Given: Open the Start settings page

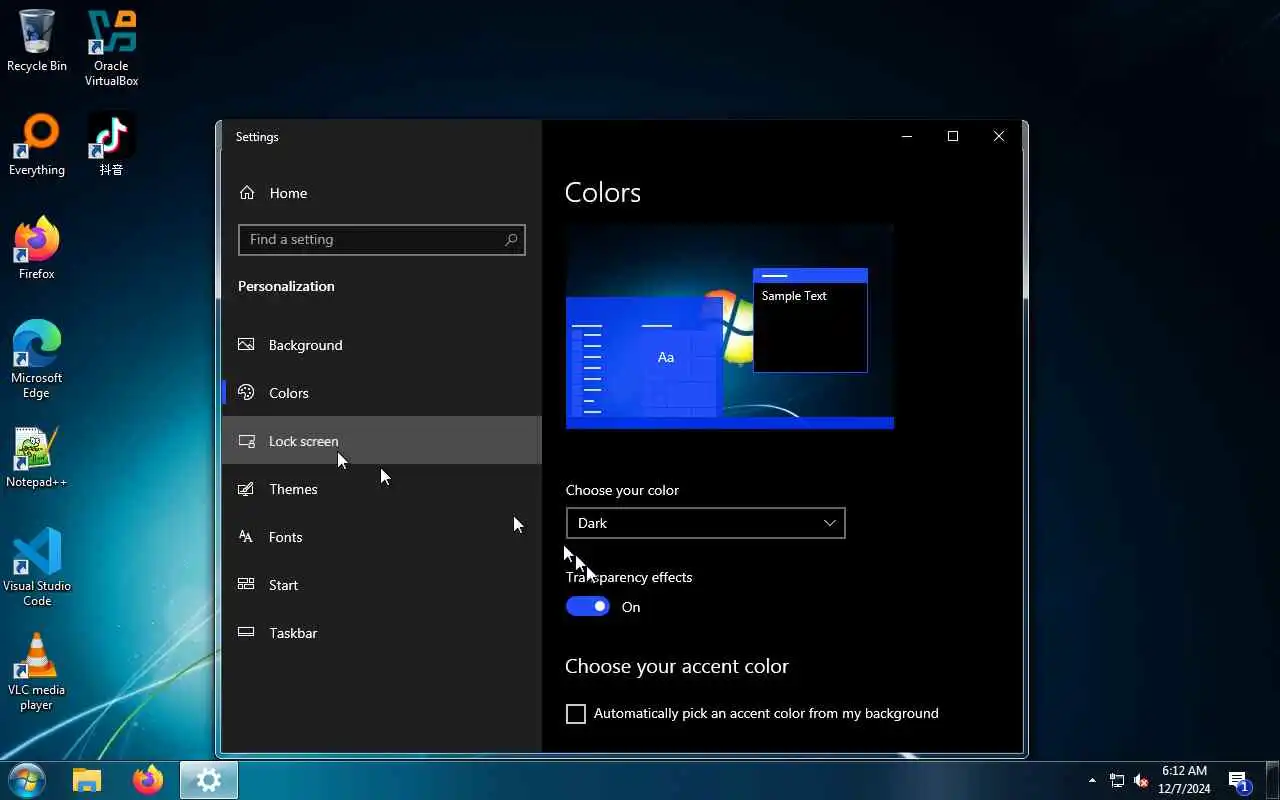Looking at the screenshot, I should tap(382, 585).
